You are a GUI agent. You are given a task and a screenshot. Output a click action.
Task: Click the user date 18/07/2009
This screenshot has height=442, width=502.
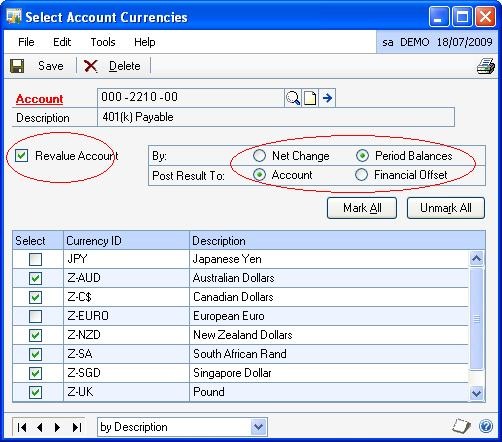pyautogui.click(x=464, y=42)
